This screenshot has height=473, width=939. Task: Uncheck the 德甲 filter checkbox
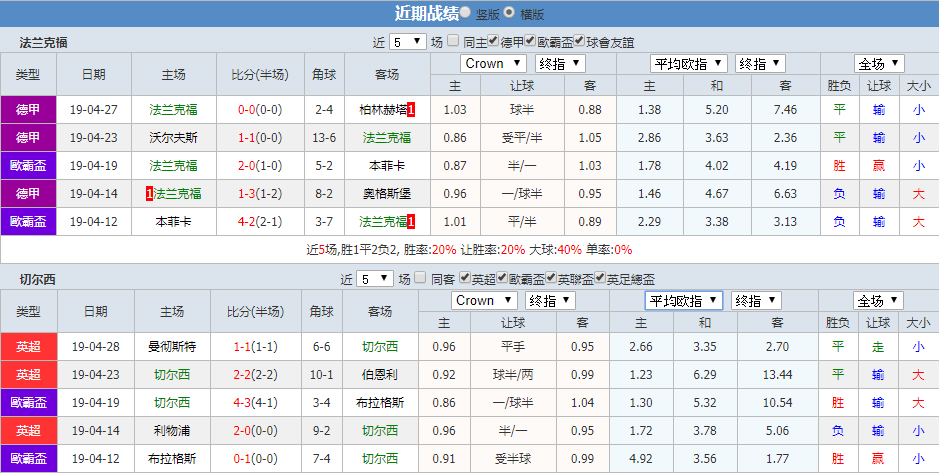coord(493,41)
